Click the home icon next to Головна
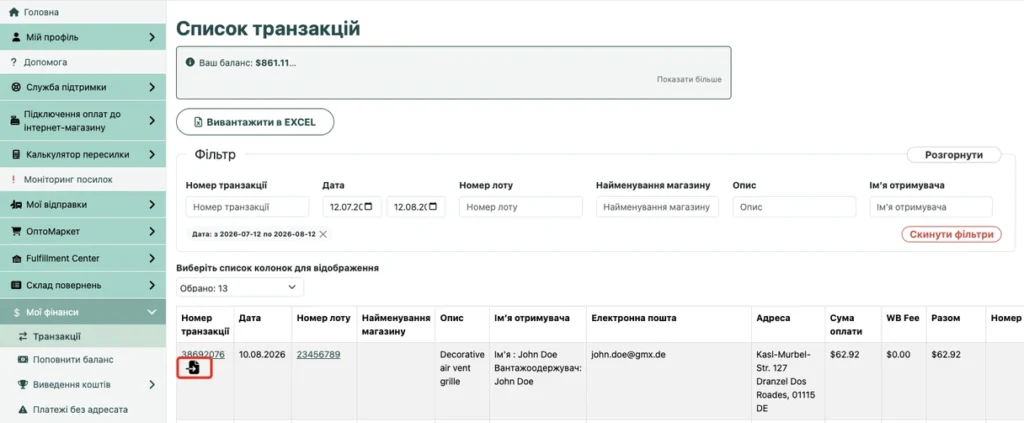The image size is (1024, 423). (13, 12)
